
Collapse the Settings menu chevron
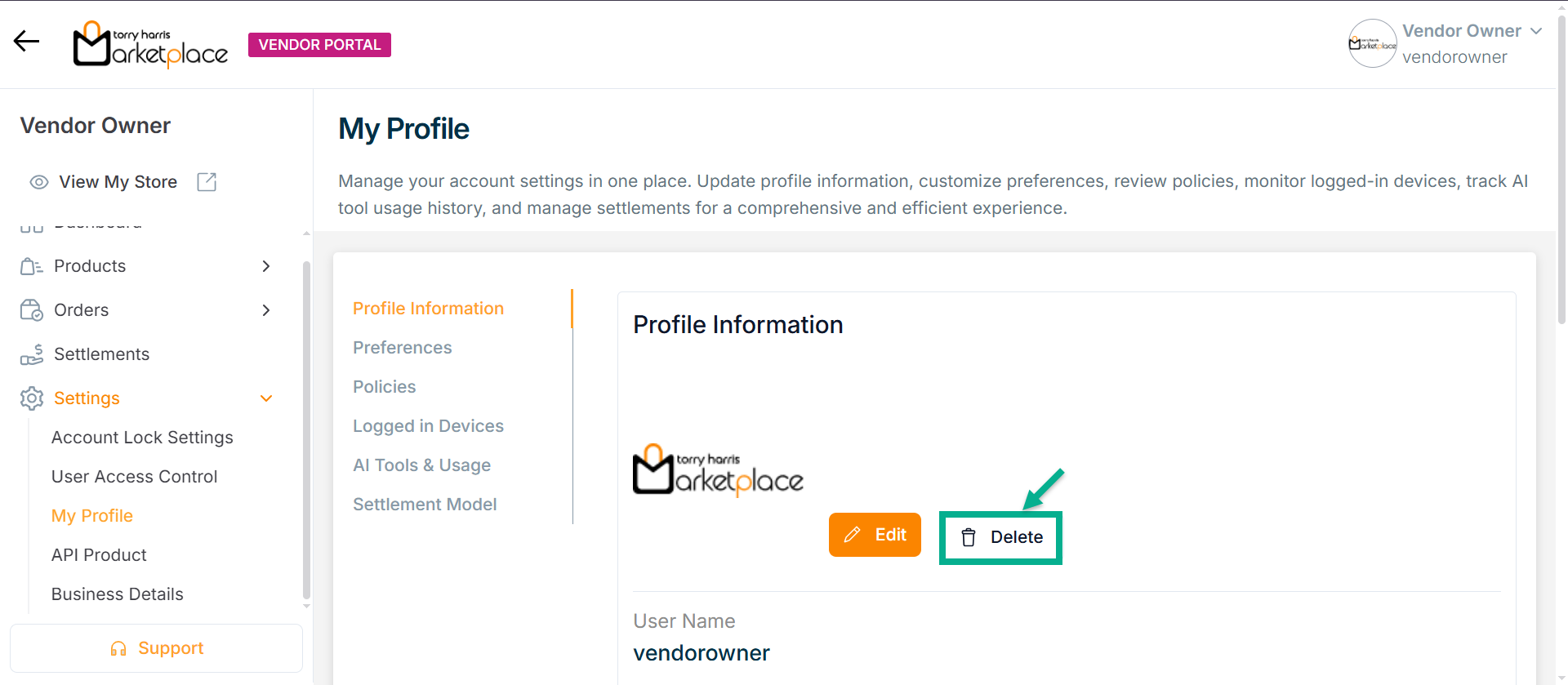(x=266, y=398)
